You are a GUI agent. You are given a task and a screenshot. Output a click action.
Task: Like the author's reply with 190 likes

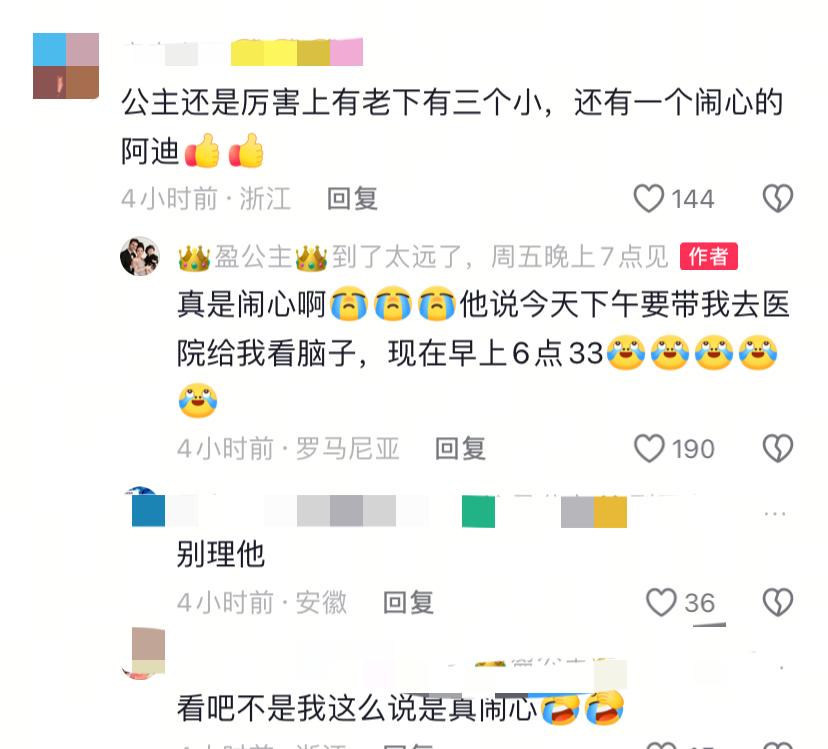[649, 448]
